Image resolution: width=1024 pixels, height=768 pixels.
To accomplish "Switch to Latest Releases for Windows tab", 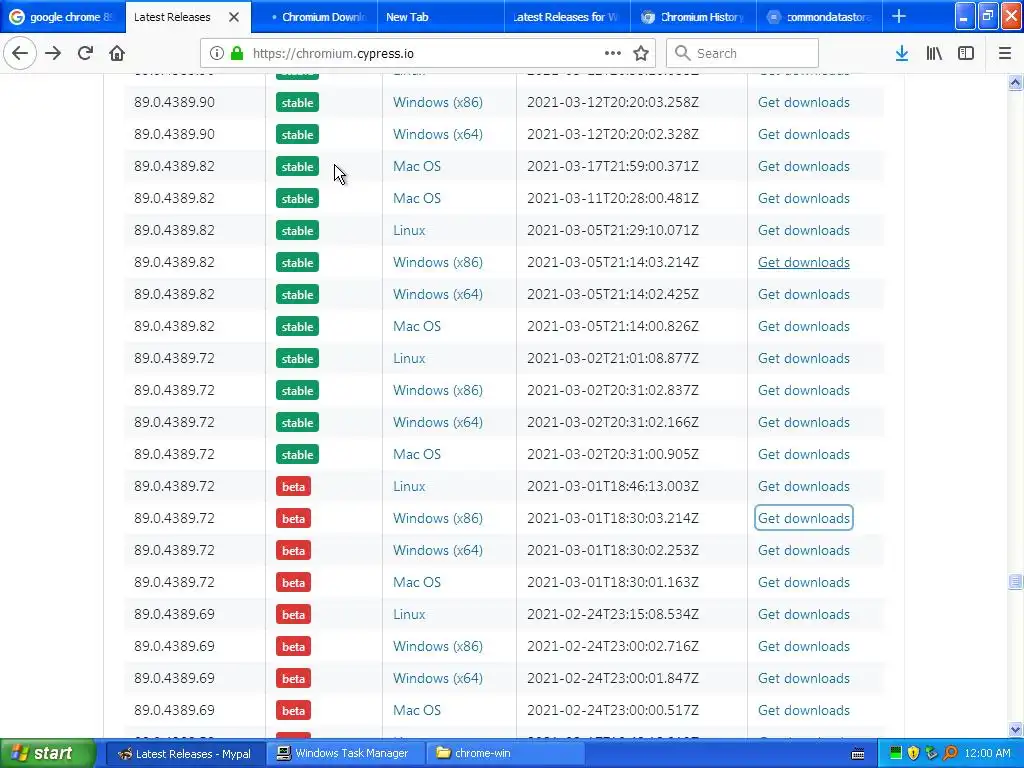I will [567, 17].
